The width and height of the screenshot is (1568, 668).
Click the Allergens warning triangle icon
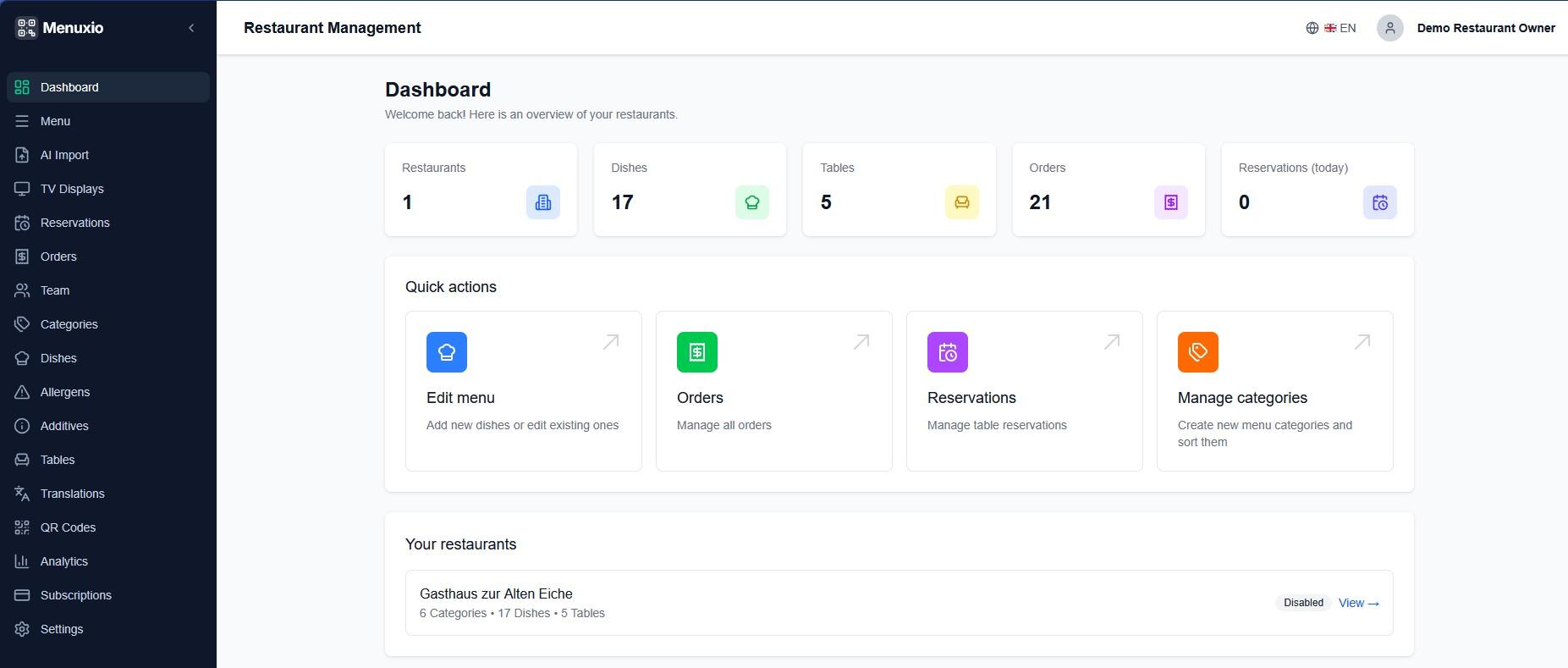pyautogui.click(x=22, y=392)
